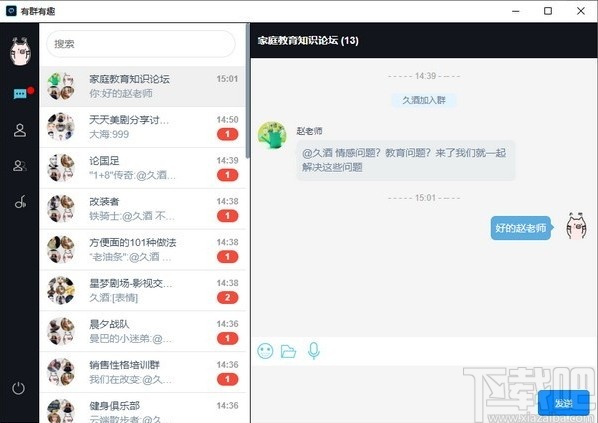The height and width of the screenshot is (423, 598).
Task: Click the sender name 赵老师
Action: coord(309,131)
